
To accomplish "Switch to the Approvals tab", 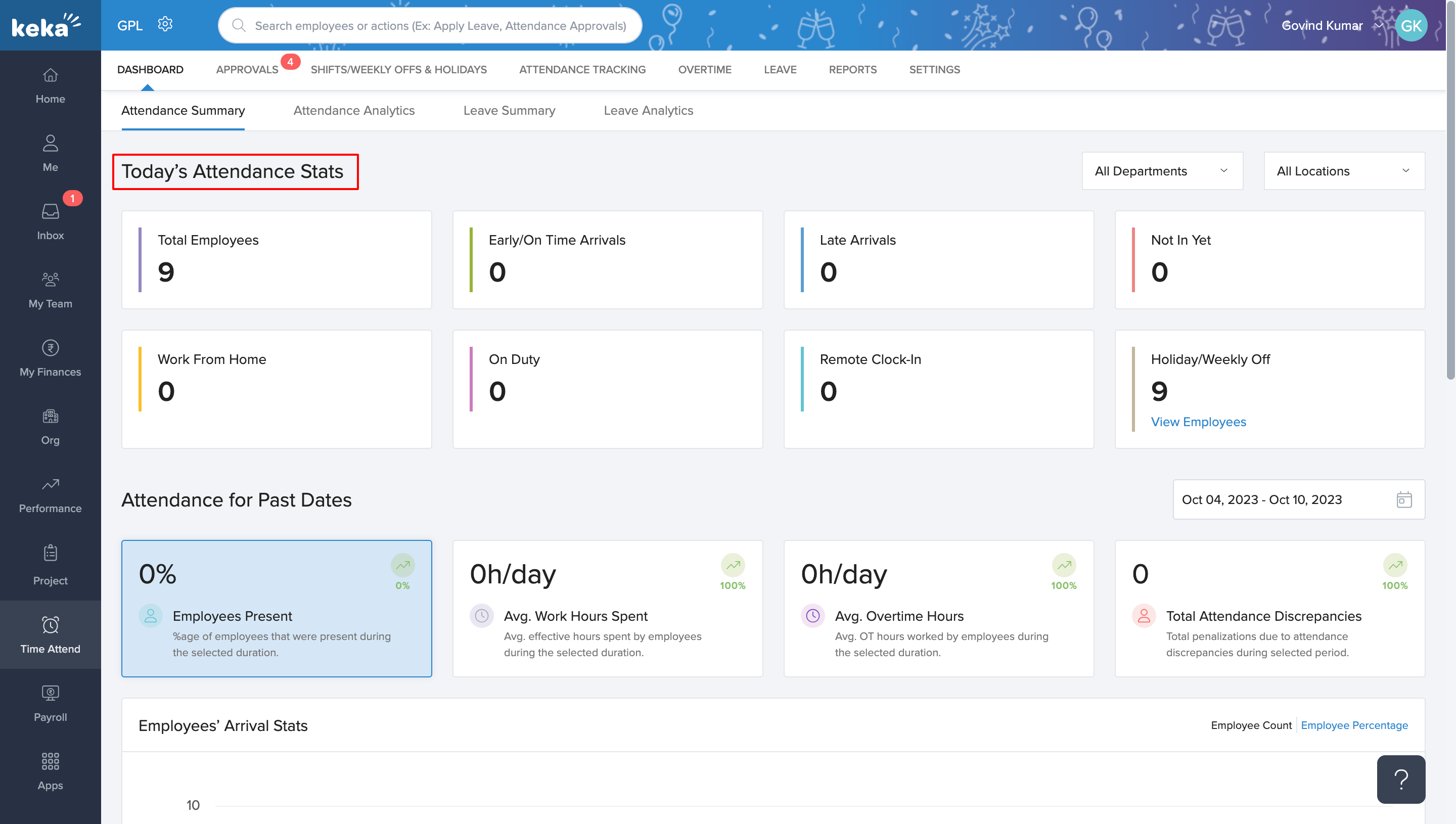I will 247,70.
